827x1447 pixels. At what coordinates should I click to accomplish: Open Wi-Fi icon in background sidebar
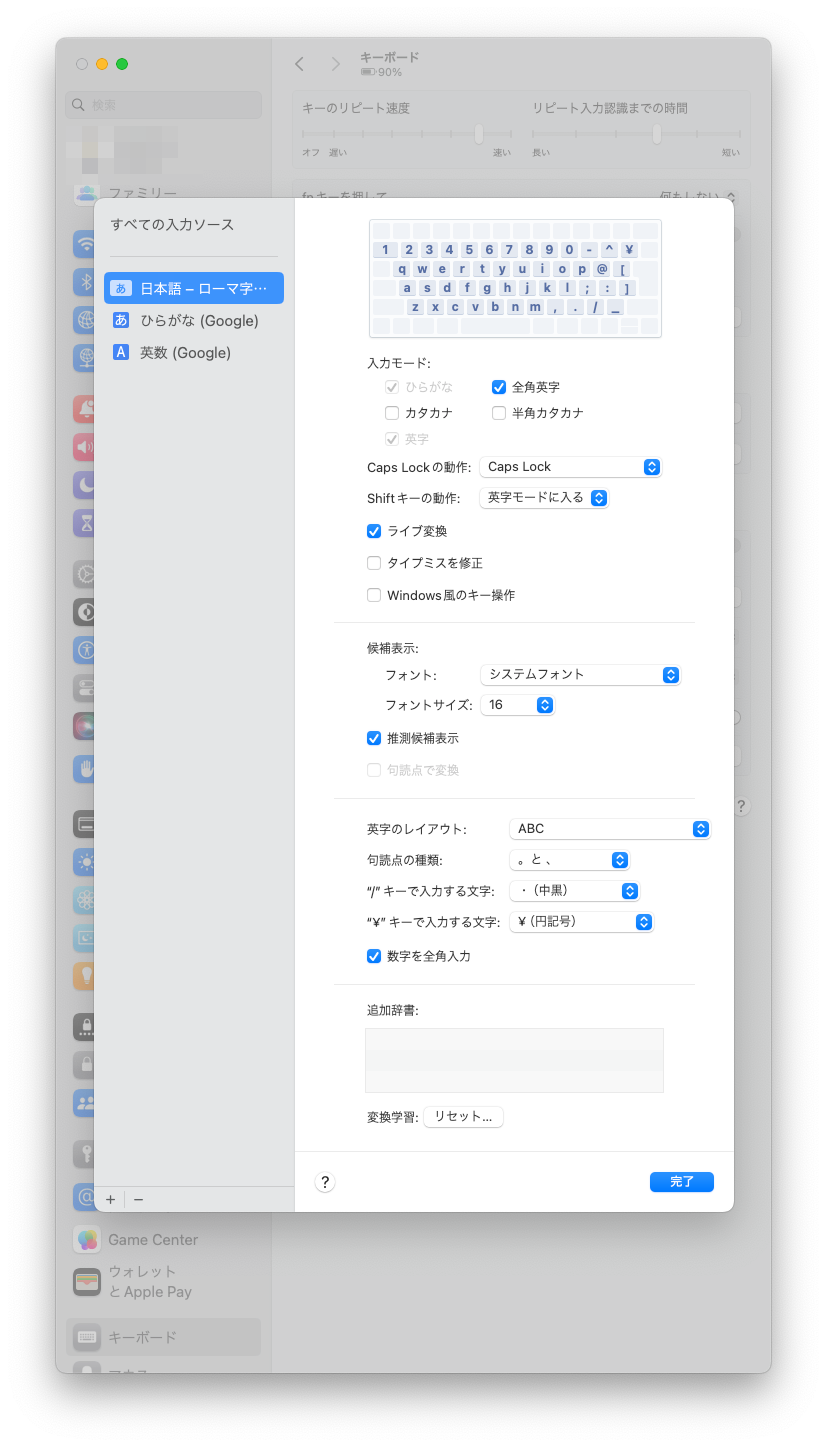(86, 243)
